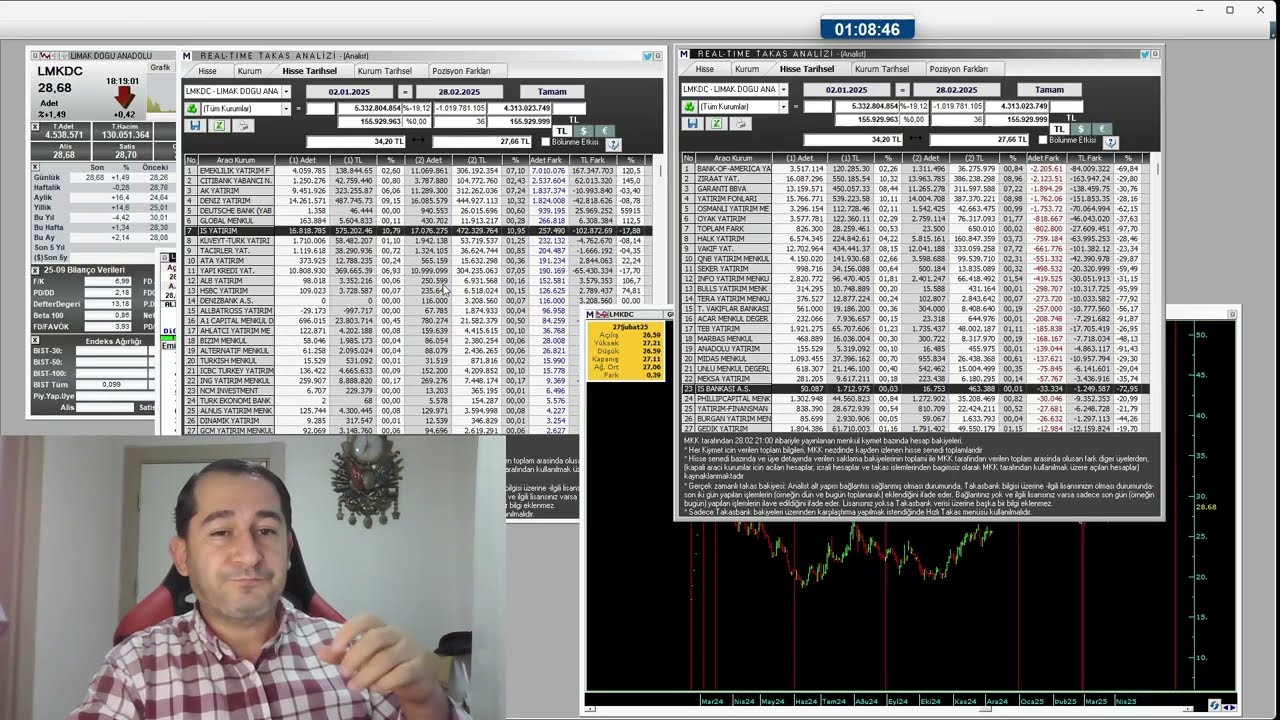
Task: Click Tamam button in left Takas window
Action: coord(552,91)
